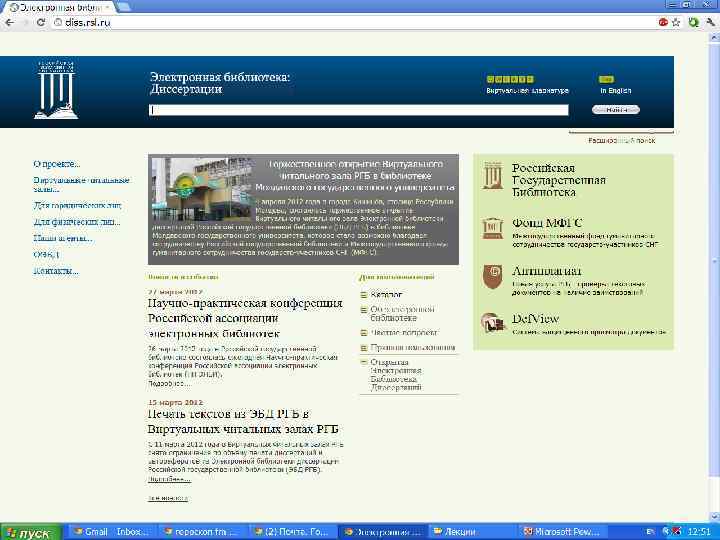The image size is (720, 540).
Task: Select the Электронная библиотека browser tab
Action: point(59,7)
